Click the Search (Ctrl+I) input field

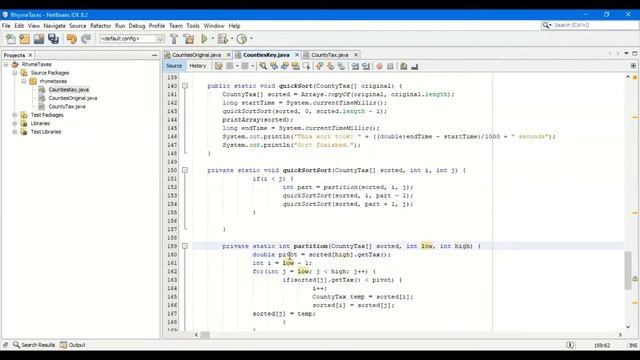point(596,25)
